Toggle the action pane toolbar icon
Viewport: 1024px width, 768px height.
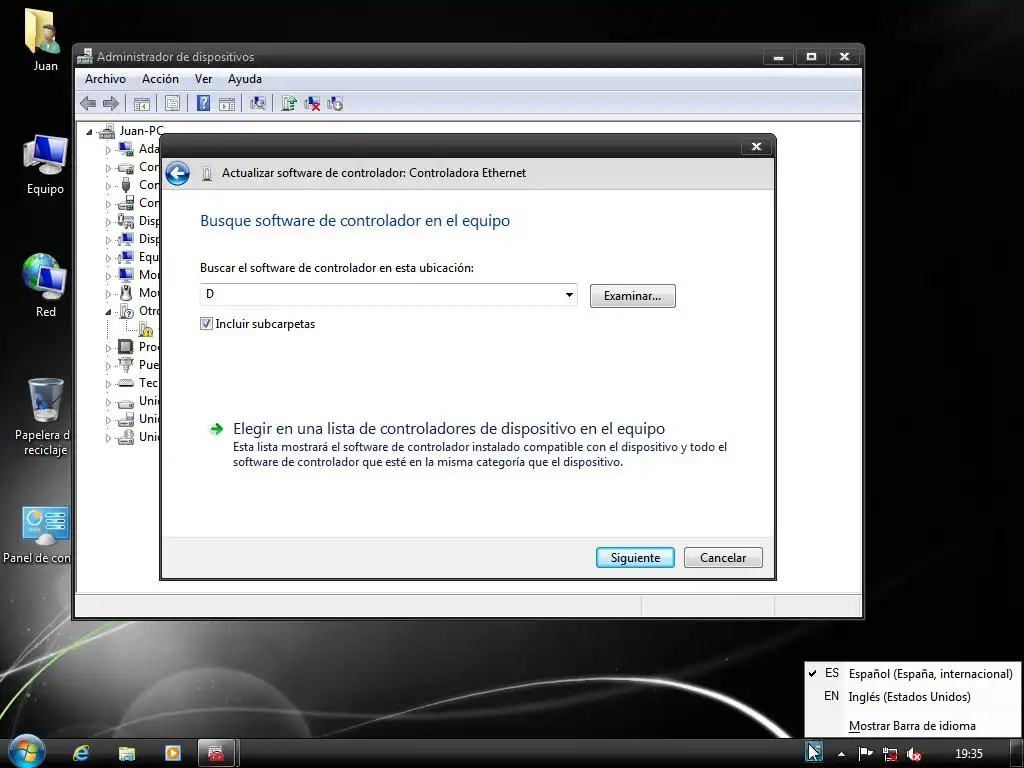pos(227,103)
